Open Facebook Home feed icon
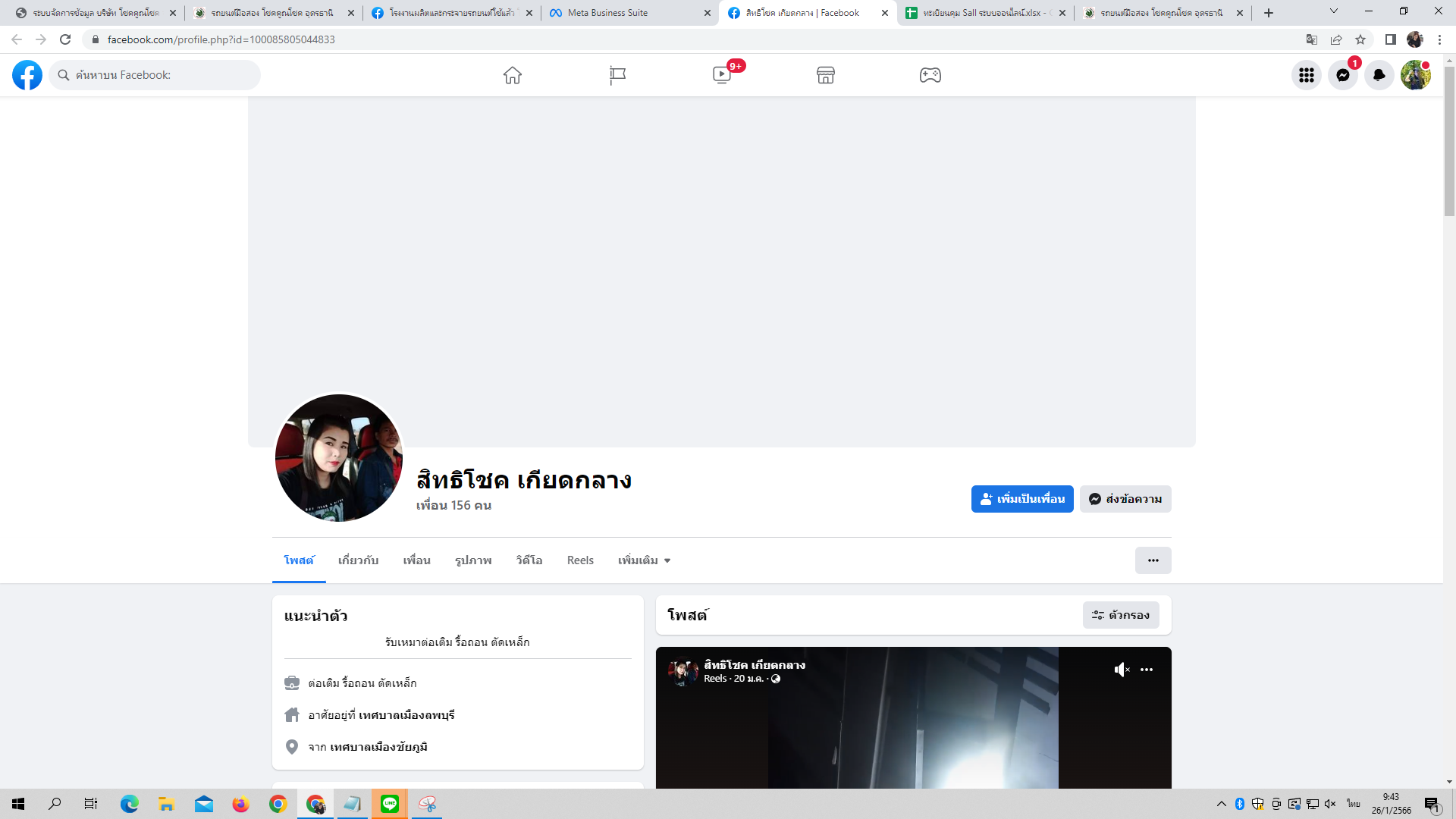The width and height of the screenshot is (1456, 819). (513, 75)
